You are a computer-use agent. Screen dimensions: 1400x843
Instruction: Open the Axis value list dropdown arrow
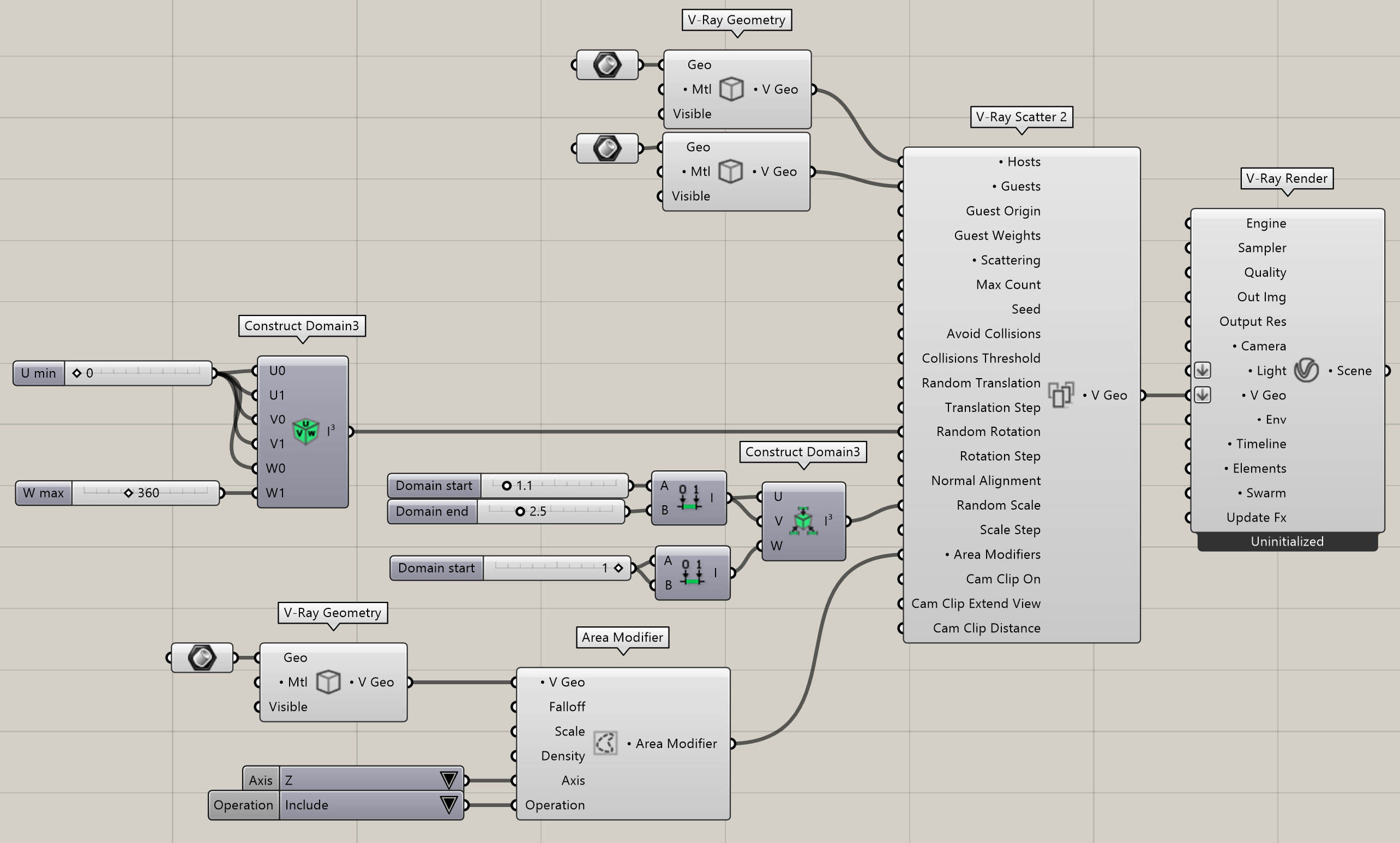click(449, 780)
